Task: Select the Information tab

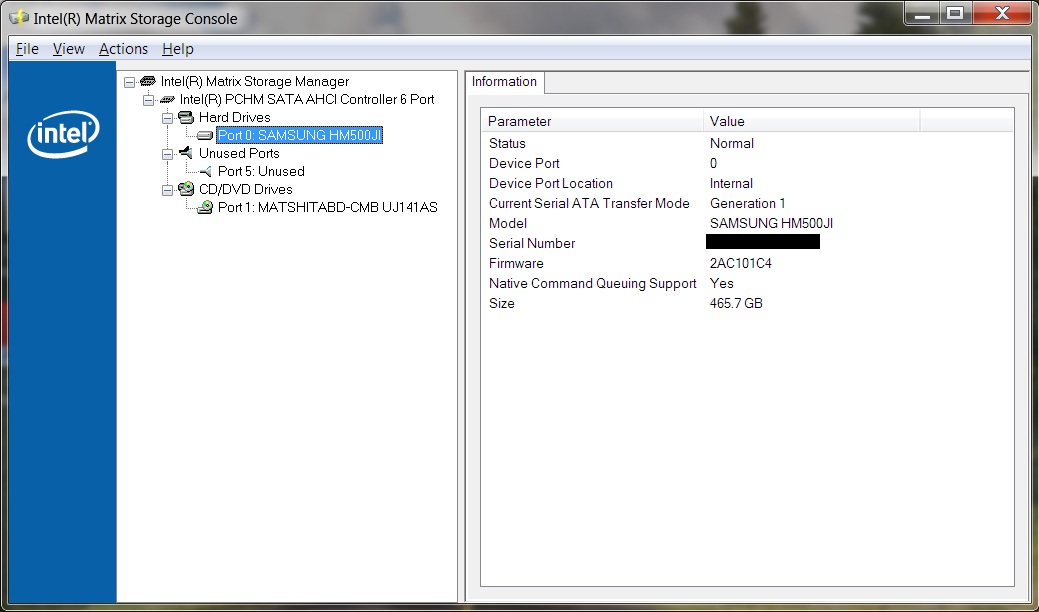Action: pos(504,81)
